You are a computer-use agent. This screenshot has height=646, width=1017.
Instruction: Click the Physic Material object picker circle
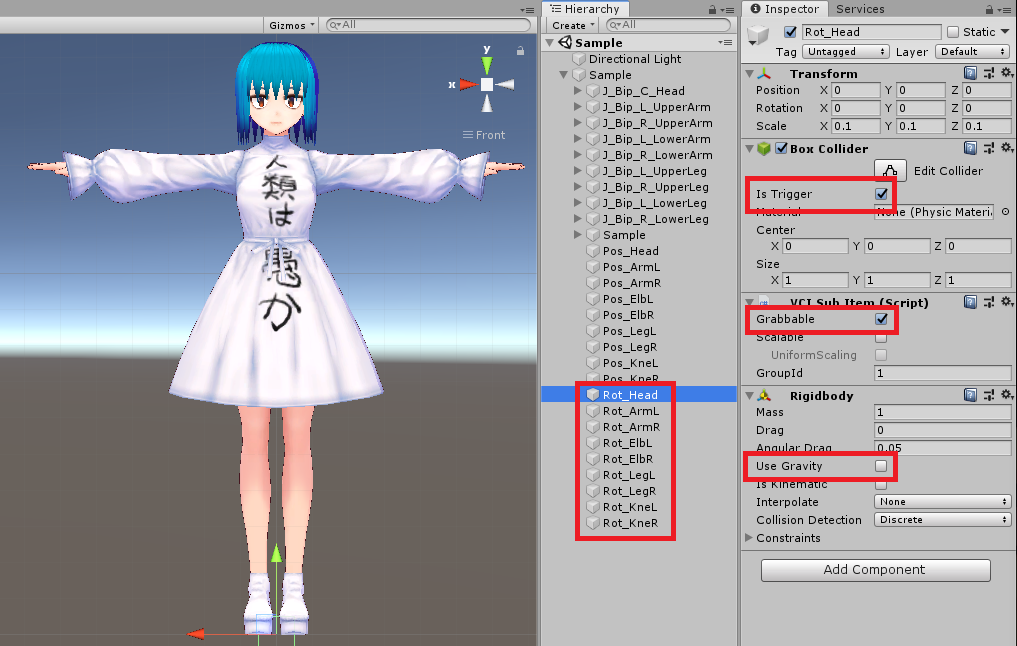(1005, 212)
